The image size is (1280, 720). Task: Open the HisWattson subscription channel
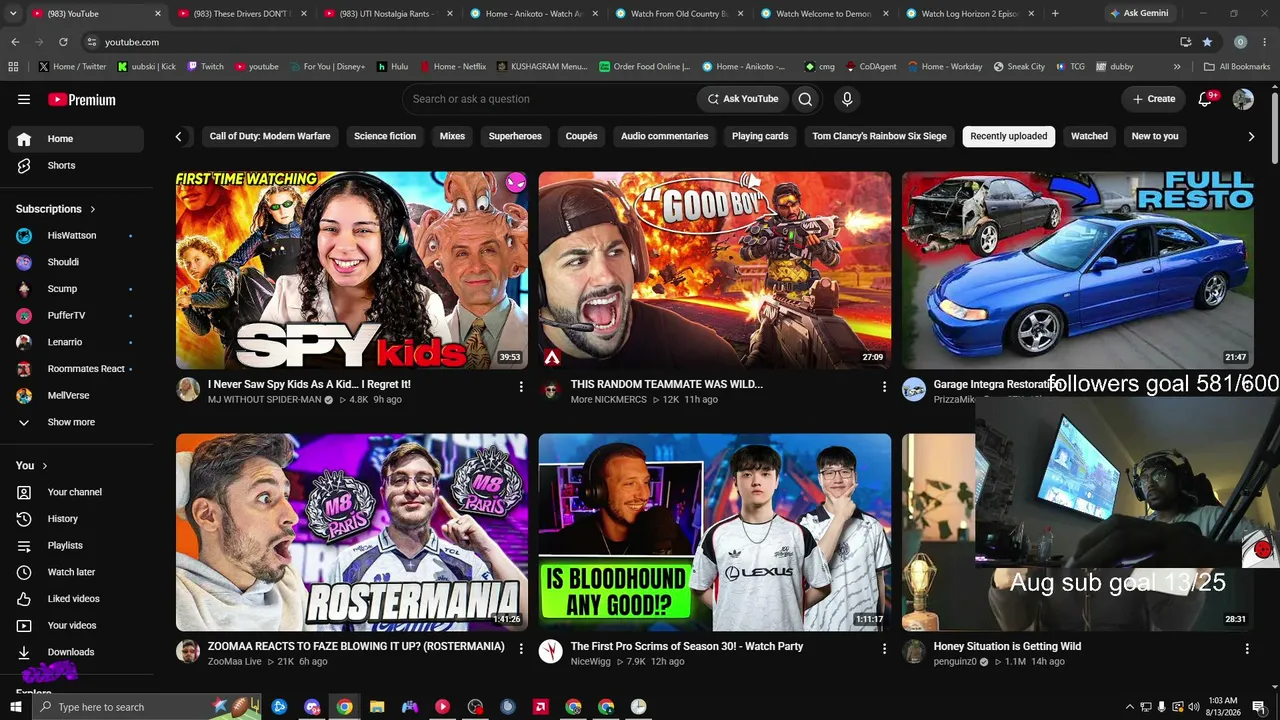tap(76, 236)
